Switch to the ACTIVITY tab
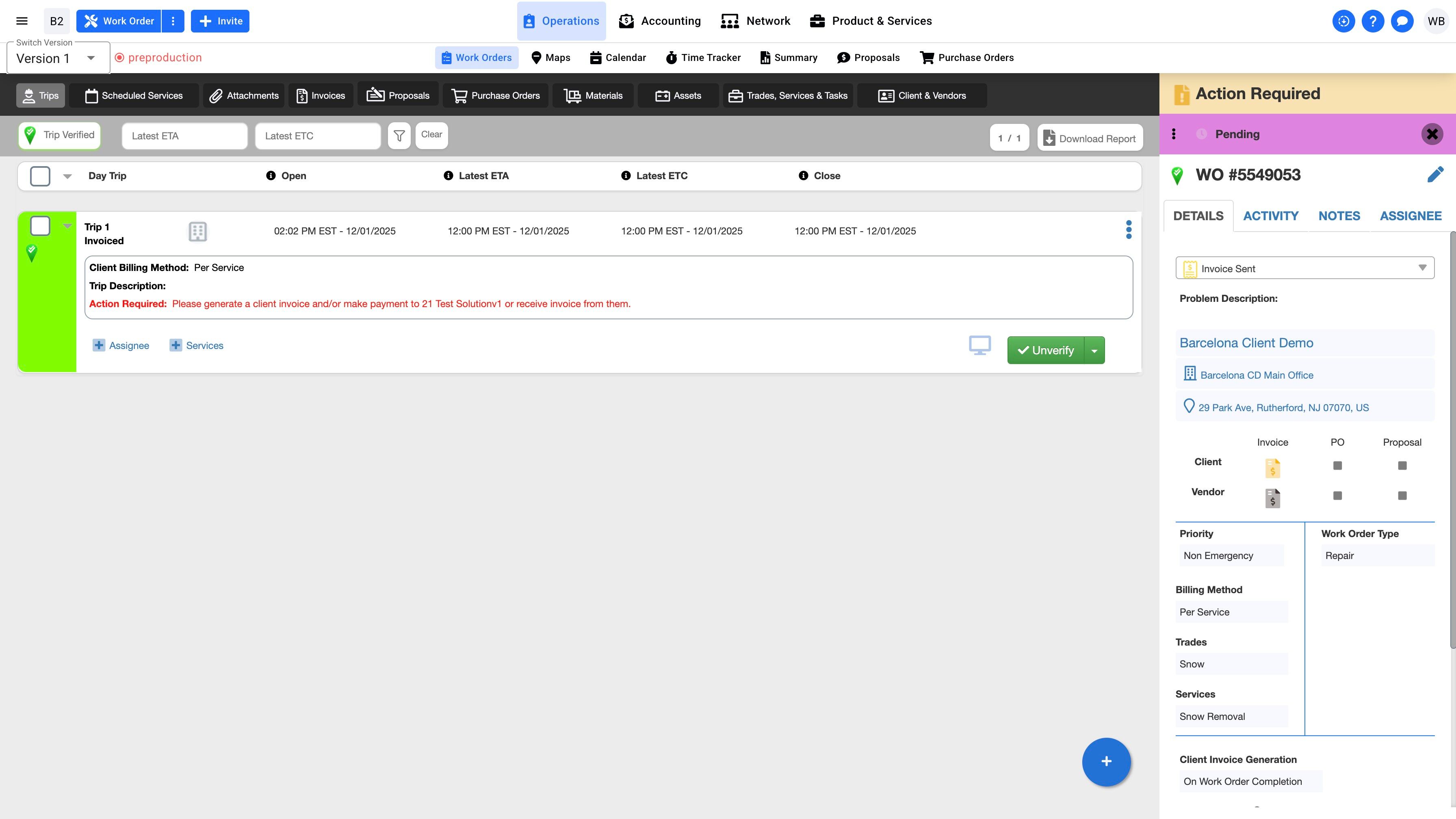This screenshot has height=819, width=1456. pyautogui.click(x=1271, y=216)
